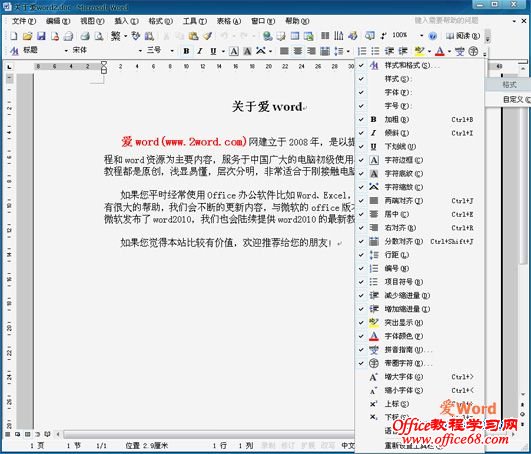Screen dimensions: 531x454
Task: Click the Bullets list toolbar icon
Action: (375, 51)
